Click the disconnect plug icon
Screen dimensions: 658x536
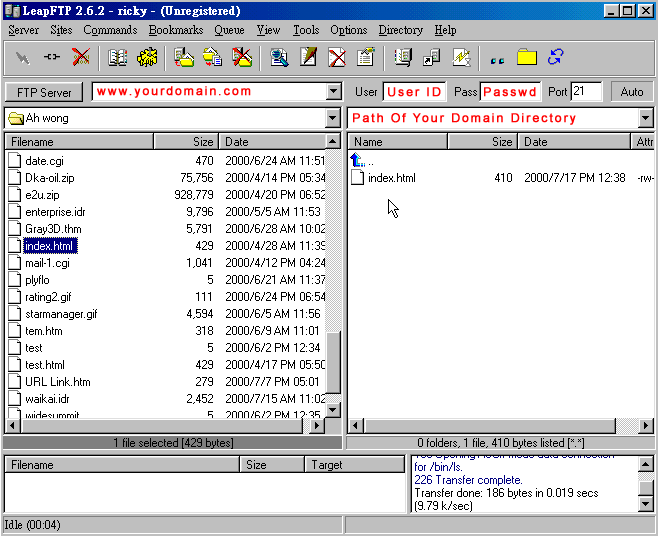point(52,57)
